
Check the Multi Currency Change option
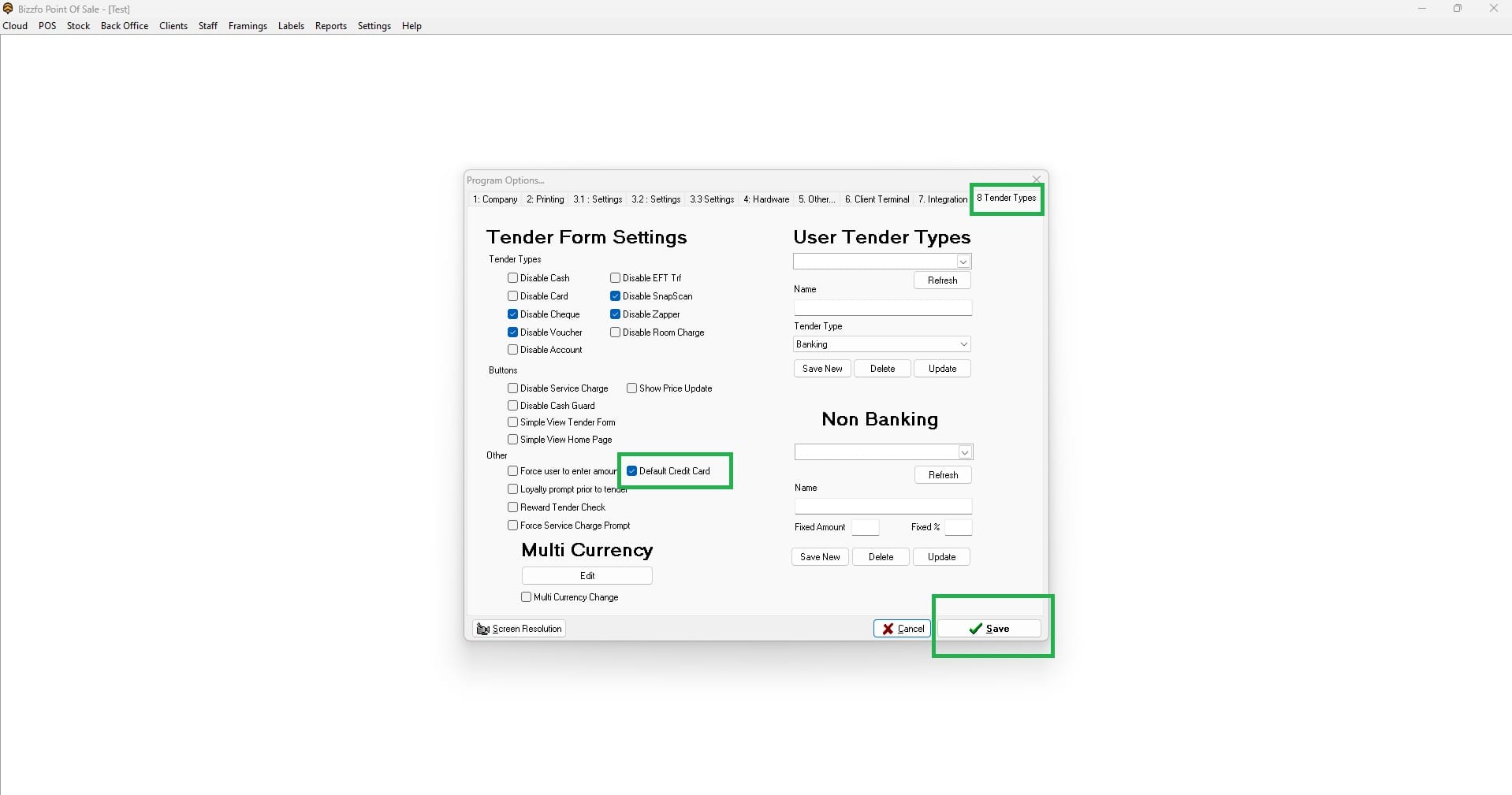click(x=526, y=597)
